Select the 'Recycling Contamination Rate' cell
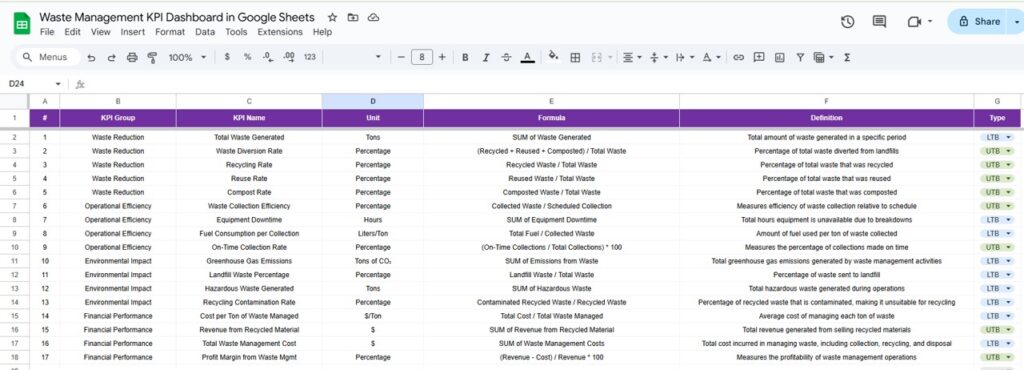This screenshot has width=1024, height=370. pos(249,302)
